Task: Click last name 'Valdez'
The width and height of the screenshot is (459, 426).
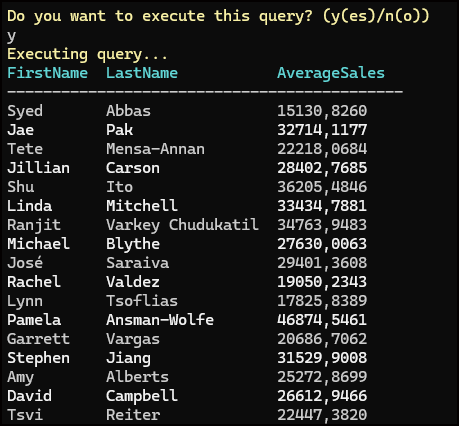Action: (x=133, y=282)
